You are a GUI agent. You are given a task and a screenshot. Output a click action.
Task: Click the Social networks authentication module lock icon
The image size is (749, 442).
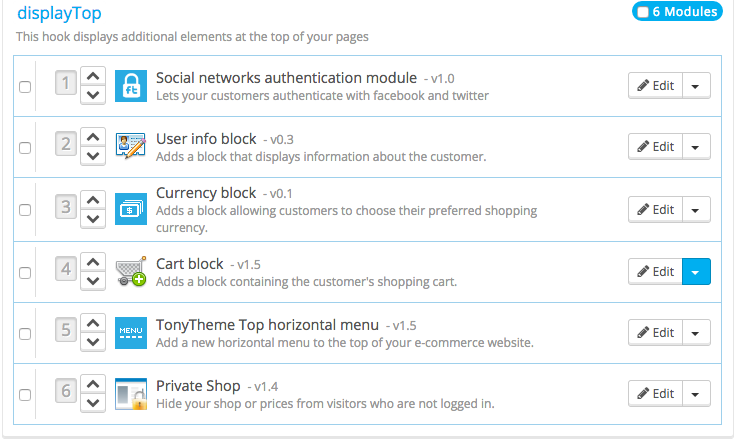pyautogui.click(x=131, y=86)
